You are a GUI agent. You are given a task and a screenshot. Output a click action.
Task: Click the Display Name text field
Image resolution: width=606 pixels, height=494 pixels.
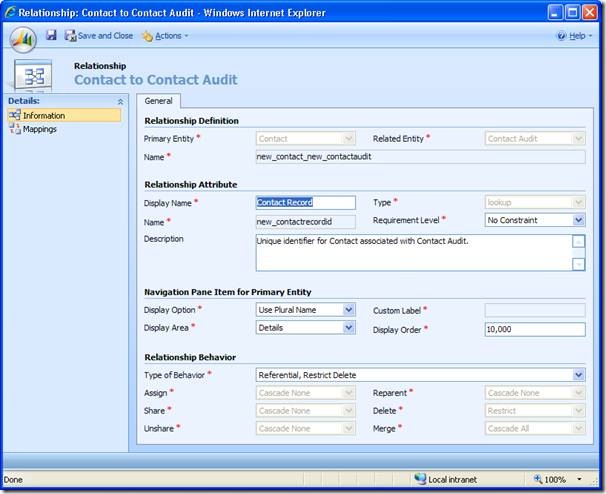pyautogui.click(x=305, y=202)
